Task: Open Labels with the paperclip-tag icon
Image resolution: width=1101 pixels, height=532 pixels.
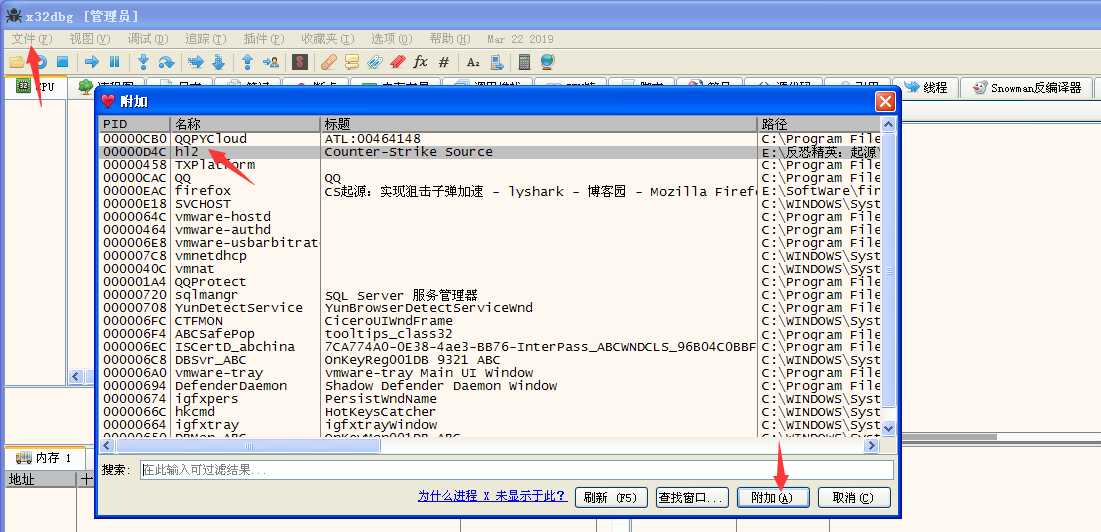Action: pos(374,62)
